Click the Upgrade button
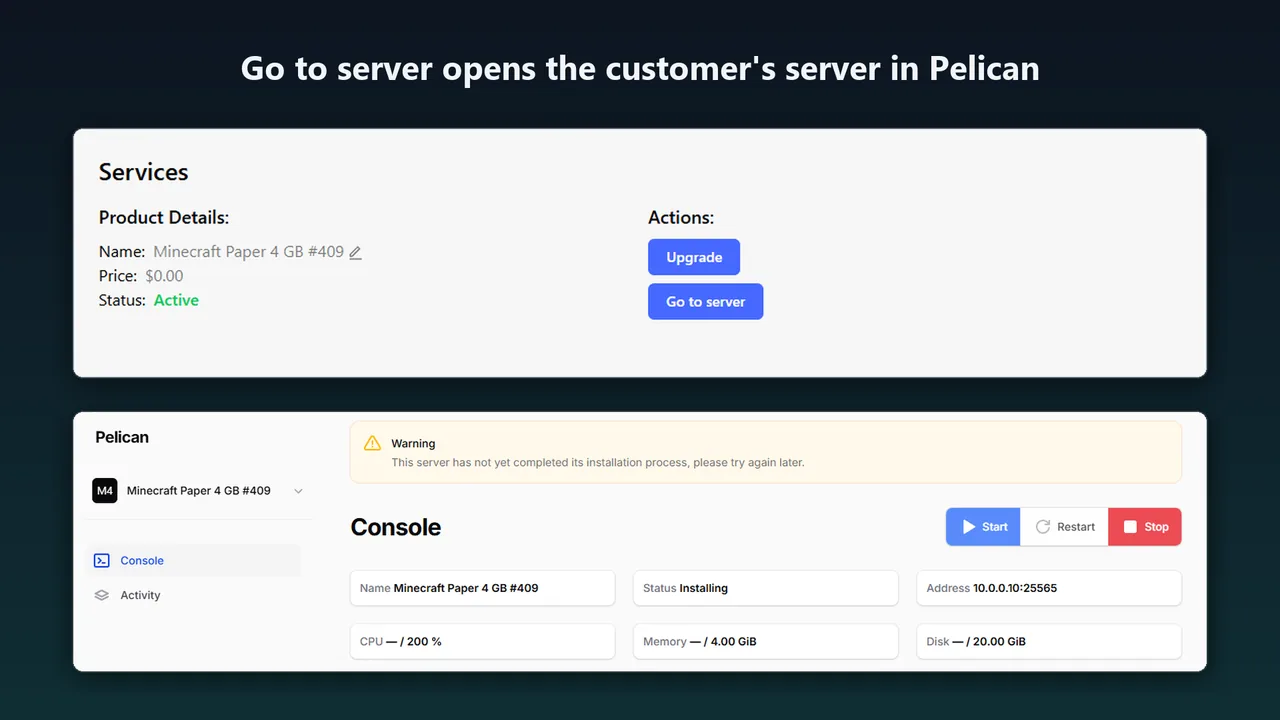 click(x=694, y=257)
